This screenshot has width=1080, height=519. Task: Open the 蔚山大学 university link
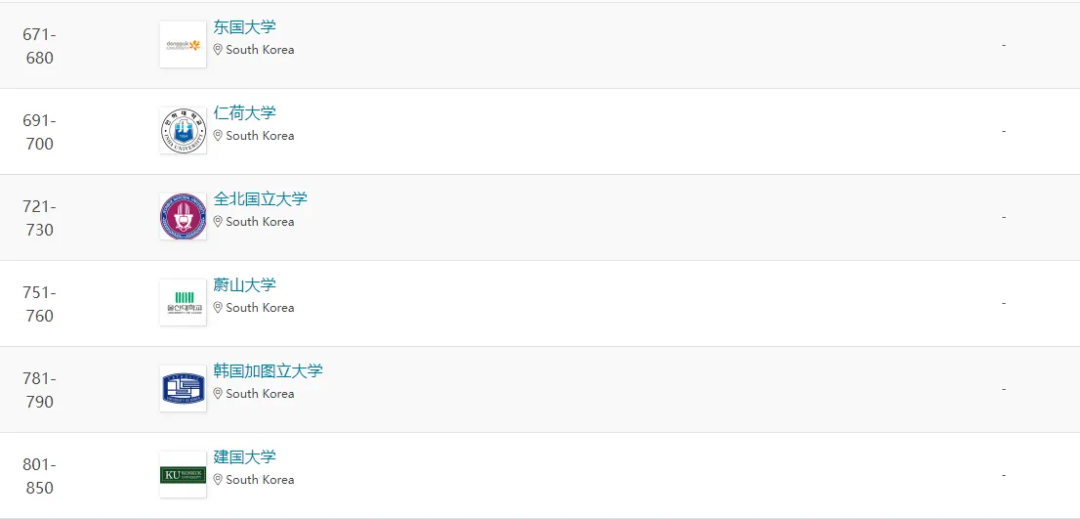[x=245, y=286]
